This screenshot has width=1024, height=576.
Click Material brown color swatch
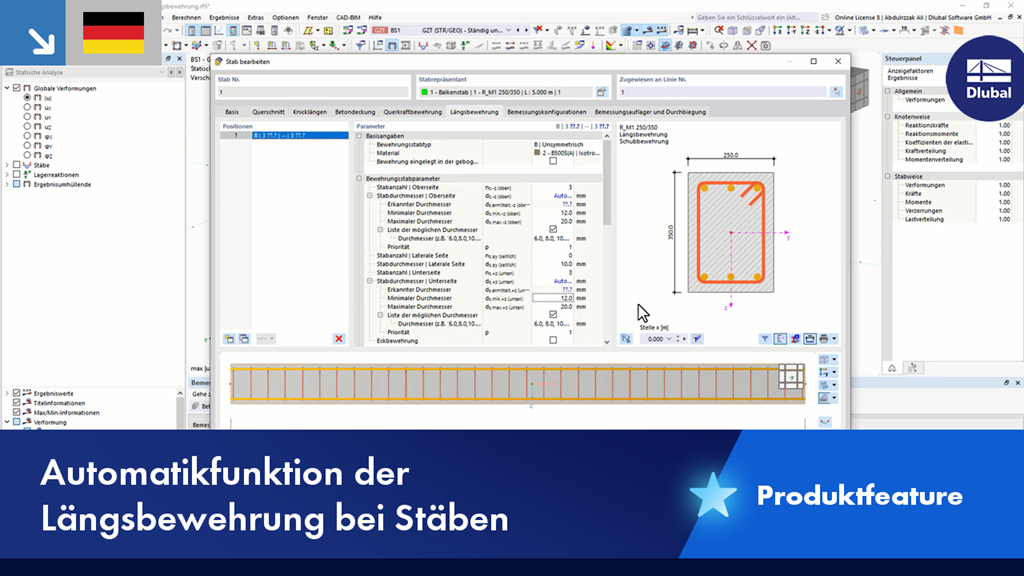tap(537, 152)
